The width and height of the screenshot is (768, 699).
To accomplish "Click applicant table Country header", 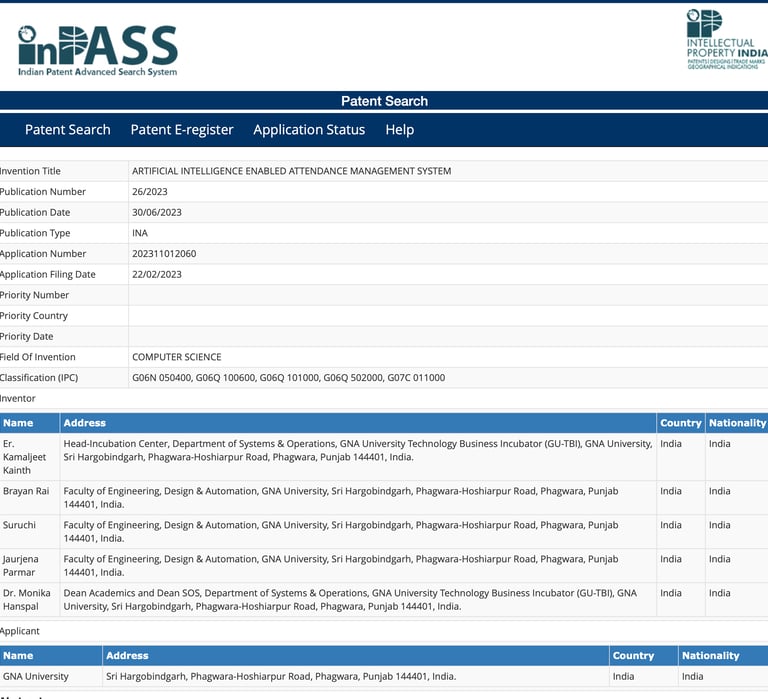I will coord(644,655).
